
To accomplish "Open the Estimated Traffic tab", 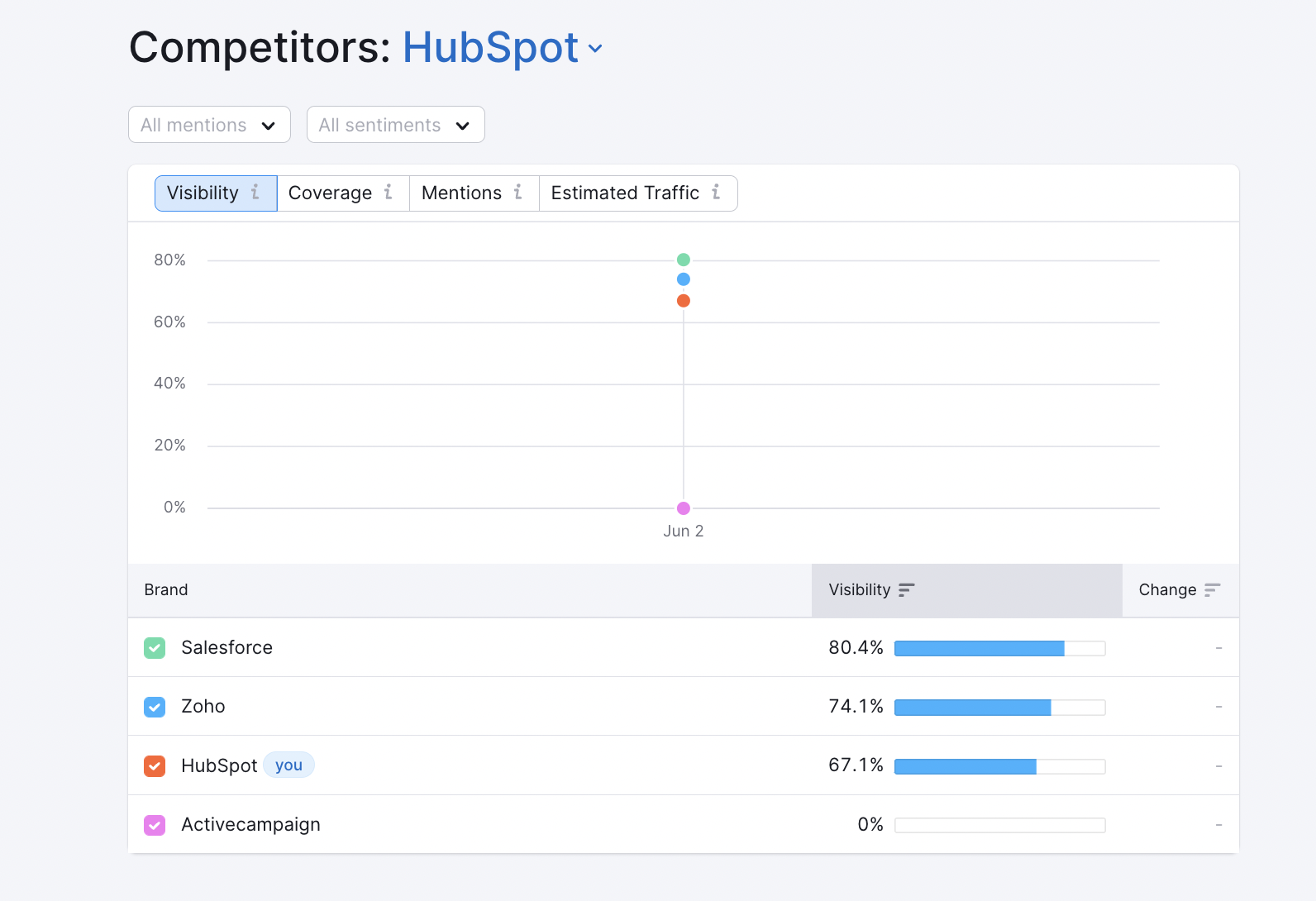I will pos(625,193).
